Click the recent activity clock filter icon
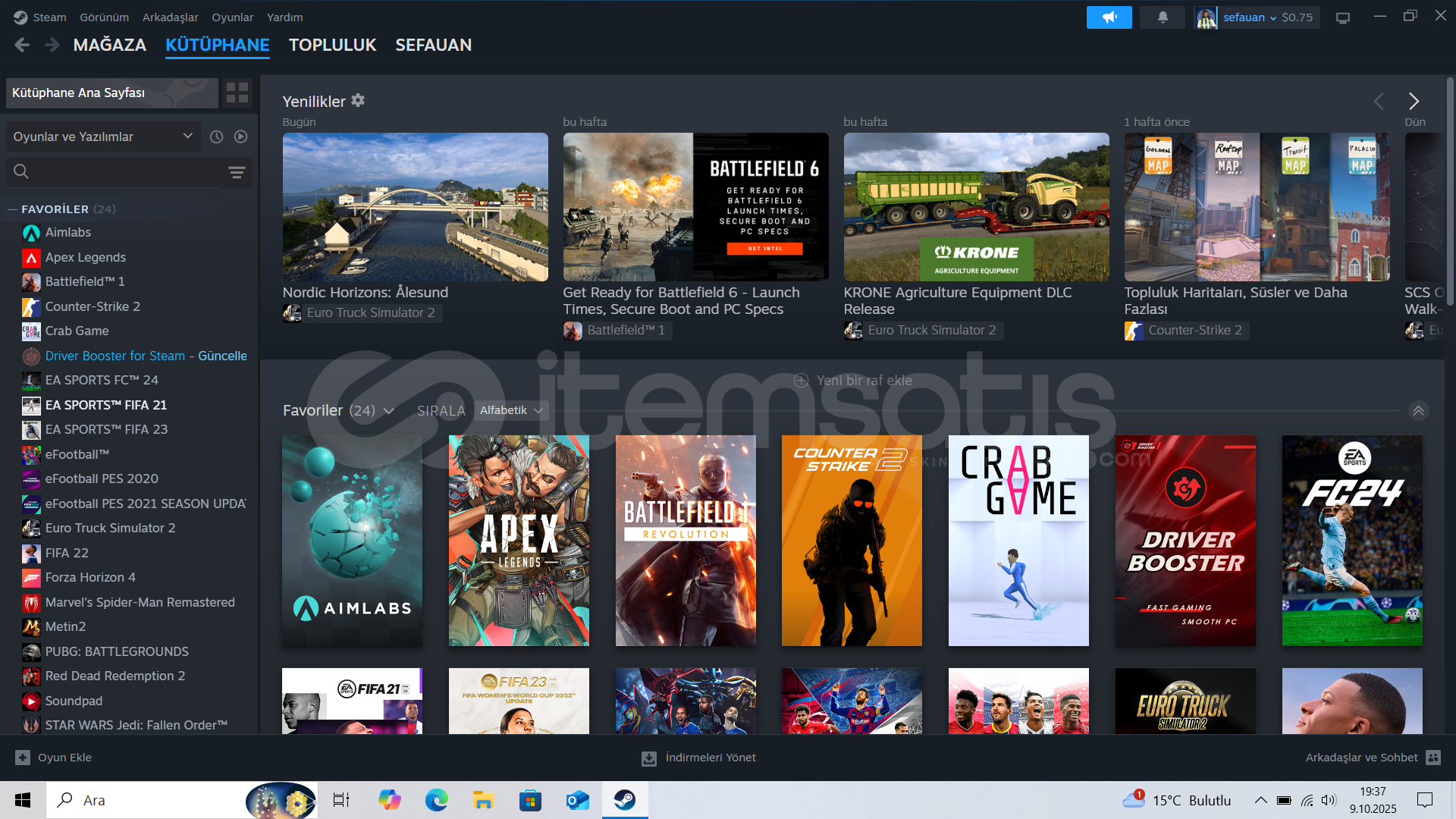1456x819 pixels. [x=216, y=136]
